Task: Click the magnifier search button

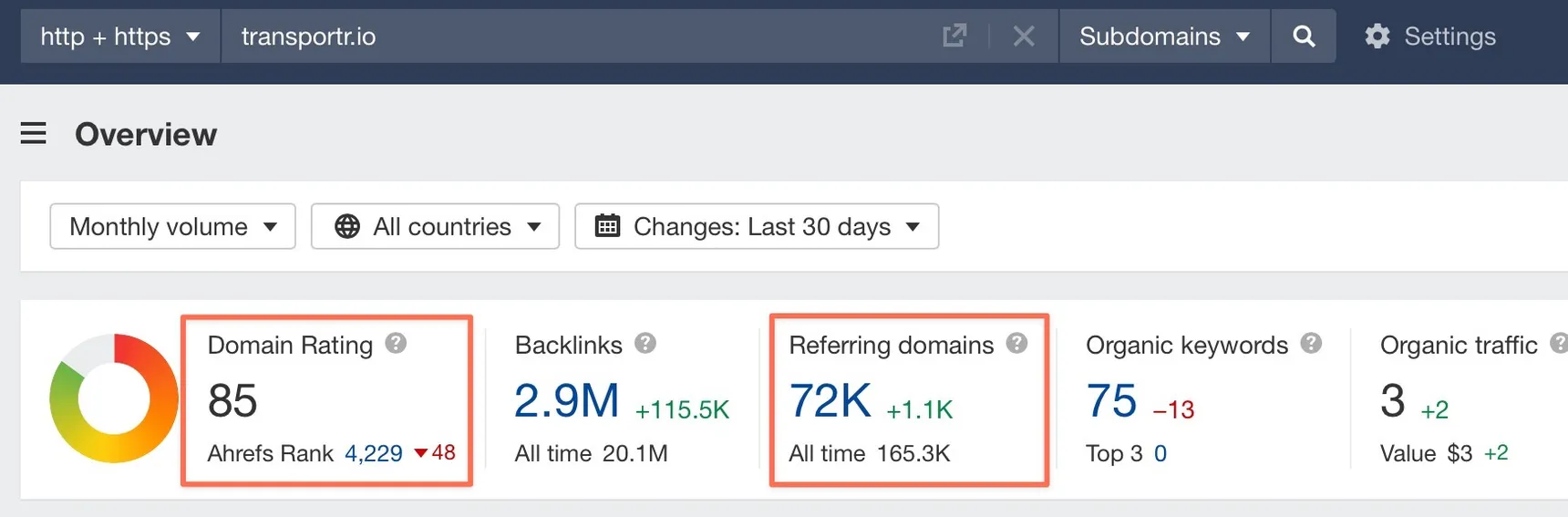Action: click(1304, 36)
